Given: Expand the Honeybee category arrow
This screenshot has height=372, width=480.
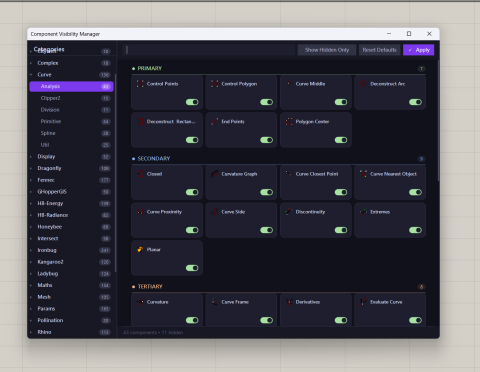Looking at the screenshot, I should (x=31, y=227).
